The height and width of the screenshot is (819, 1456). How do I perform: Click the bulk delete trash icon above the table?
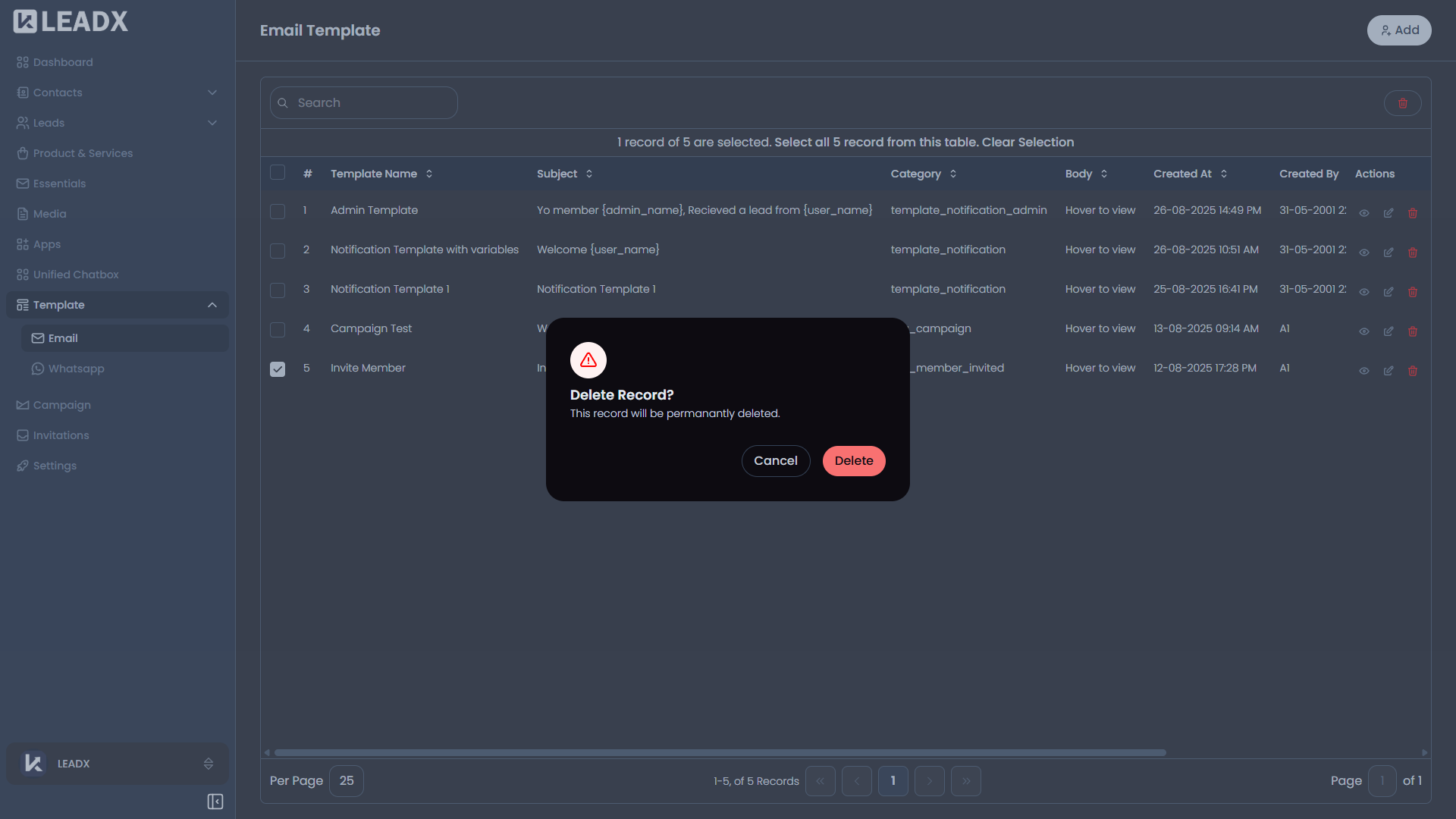[x=1401, y=102]
